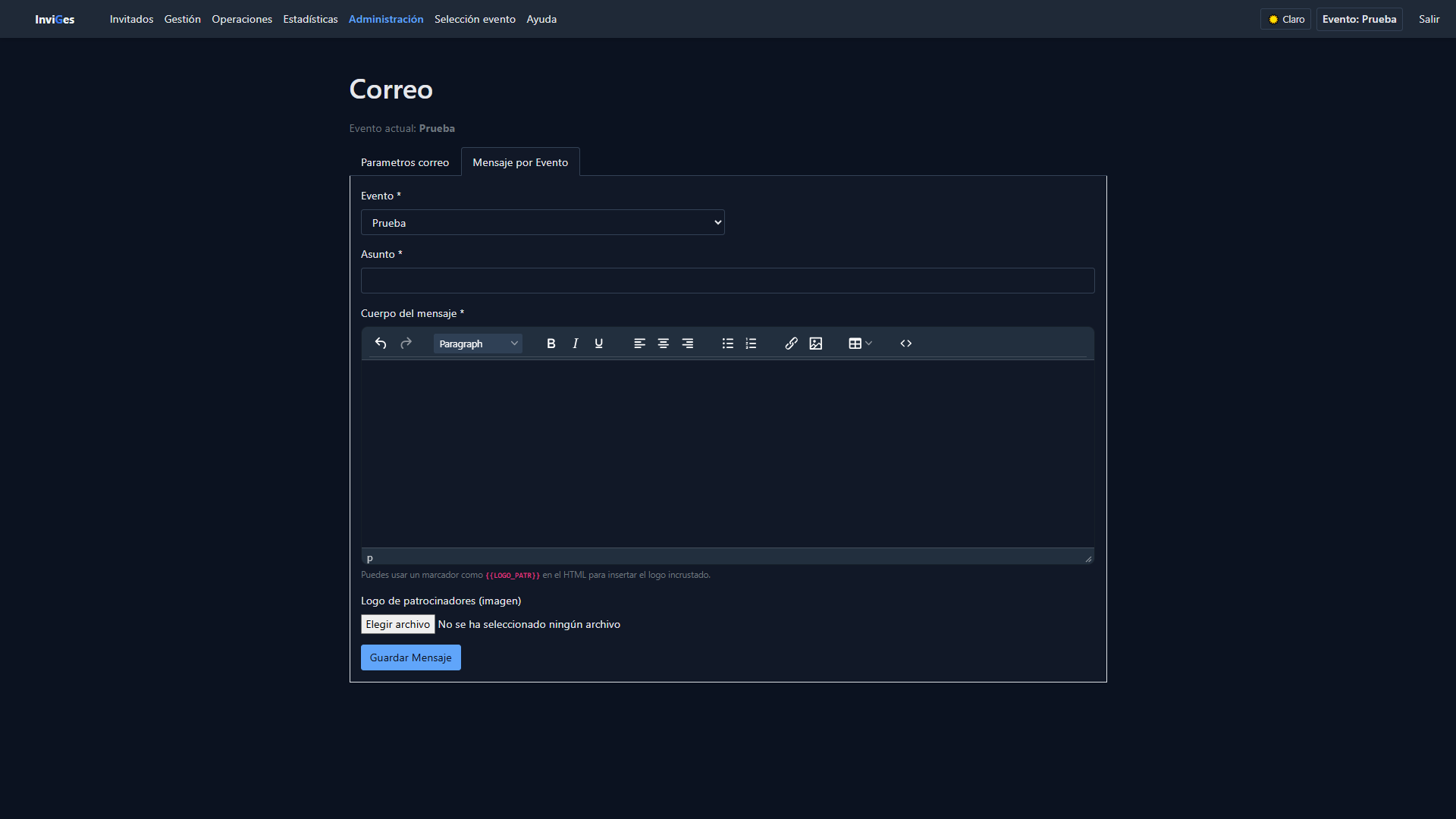Viewport: 1456px width, 819px height.
Task: Focus the Asunto input field
Action: click(x=727, y=281)
